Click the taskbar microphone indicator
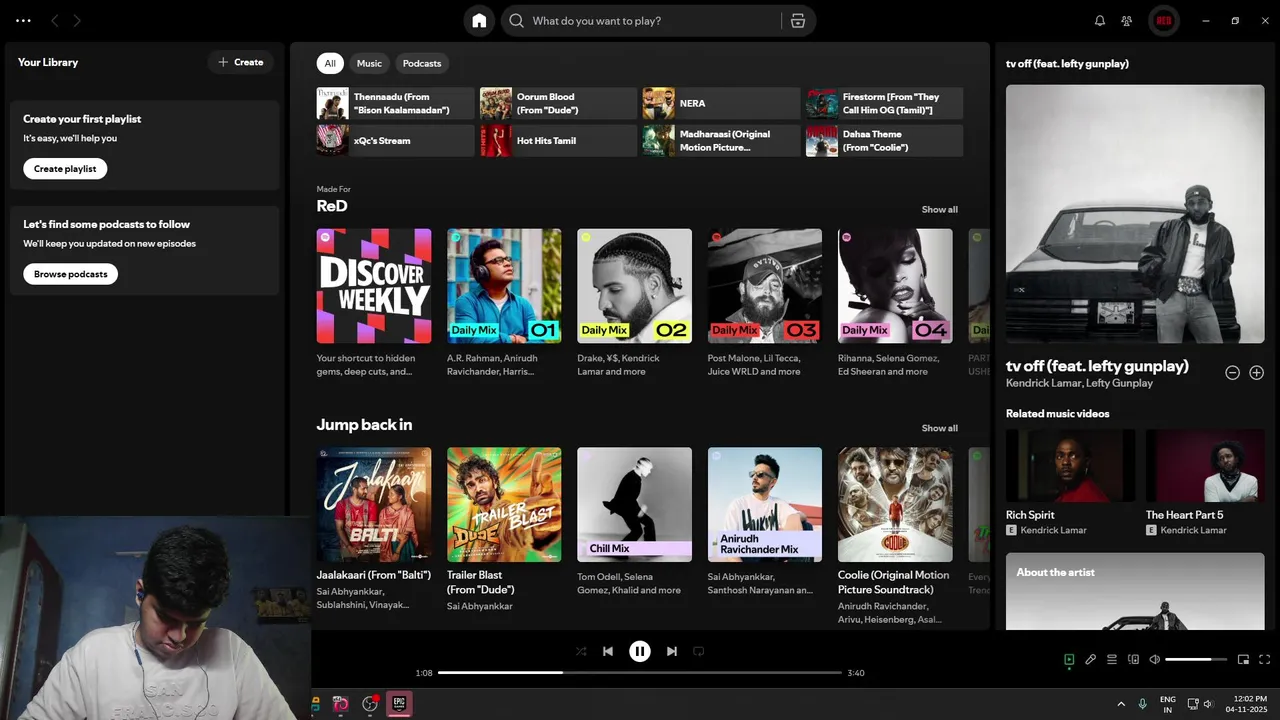 point(1143,704)
